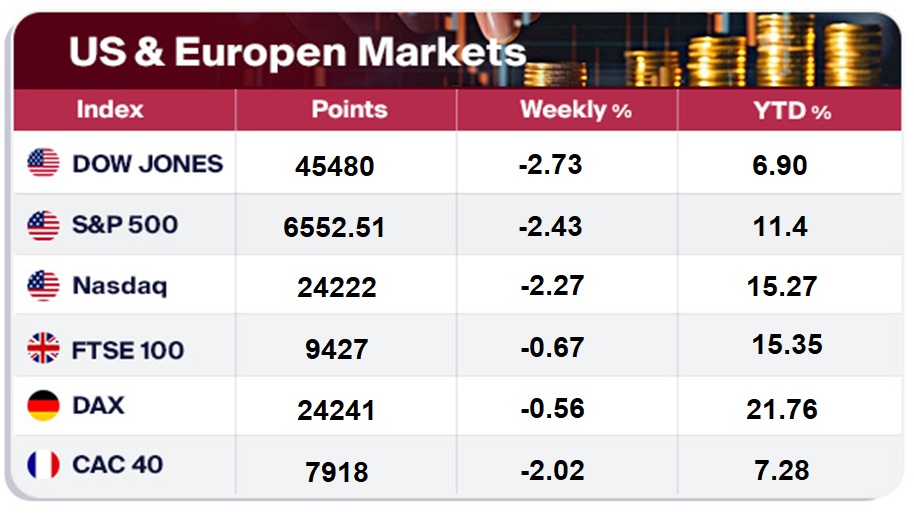Image resolution: width=914 pixels, height=530 pixels.
Task: Click the US flag beside Nasdaq
Action: [x=43, y=287]
